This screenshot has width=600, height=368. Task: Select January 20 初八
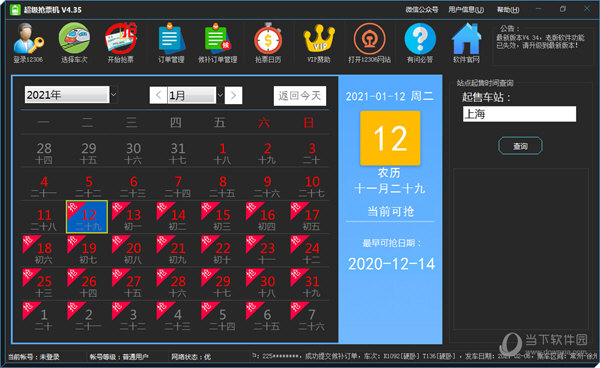click(x=132, y=251)
